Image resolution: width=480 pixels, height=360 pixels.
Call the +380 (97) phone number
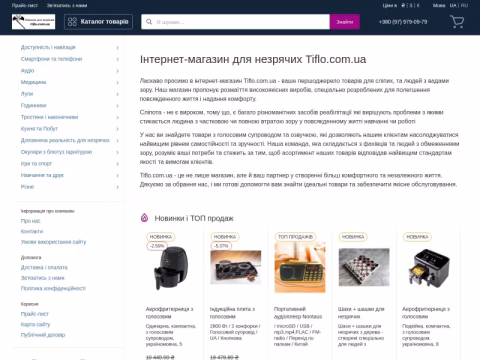click(x=403, y=22)
